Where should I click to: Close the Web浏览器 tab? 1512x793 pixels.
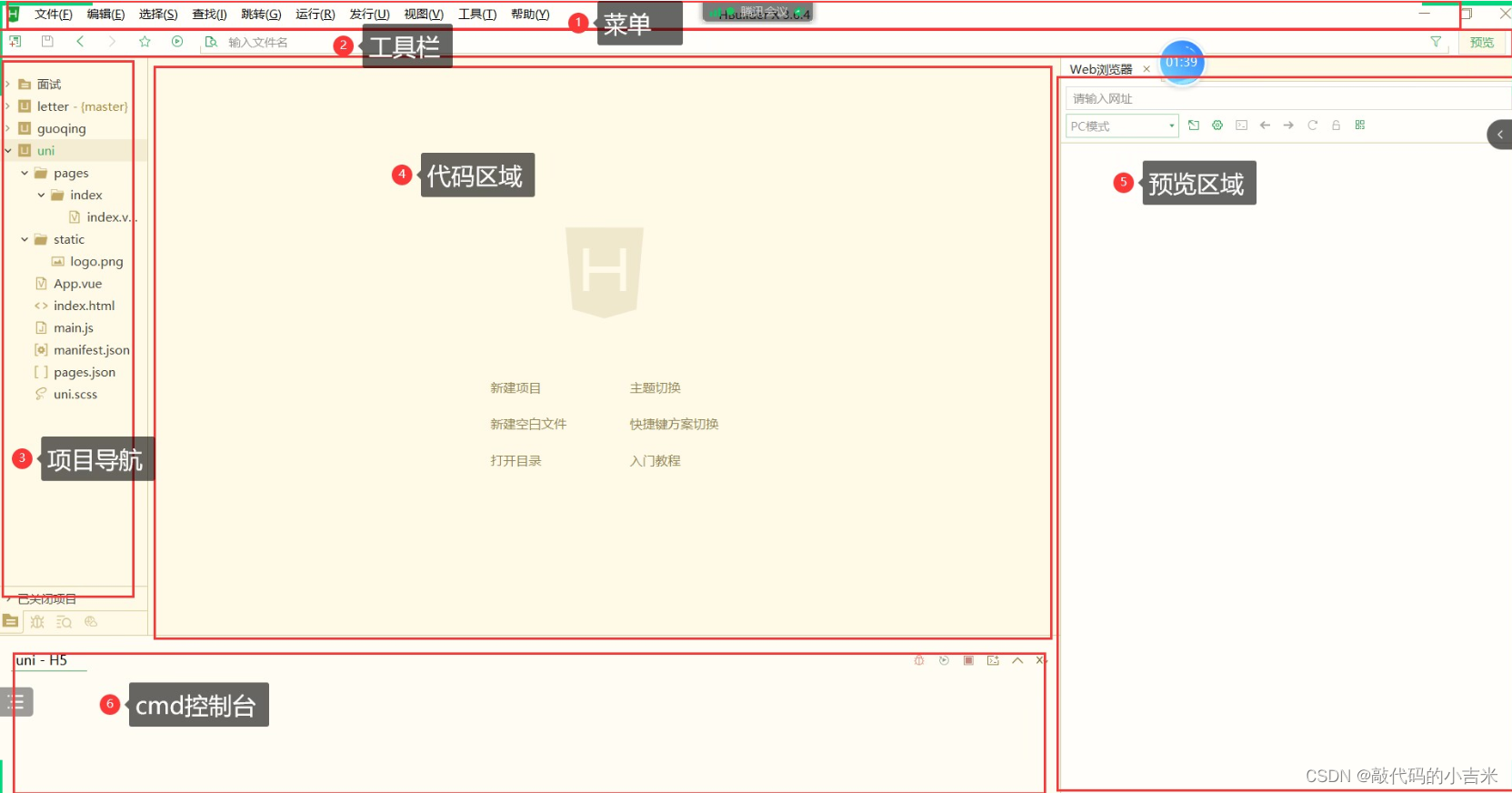(x=1147, y=69)
